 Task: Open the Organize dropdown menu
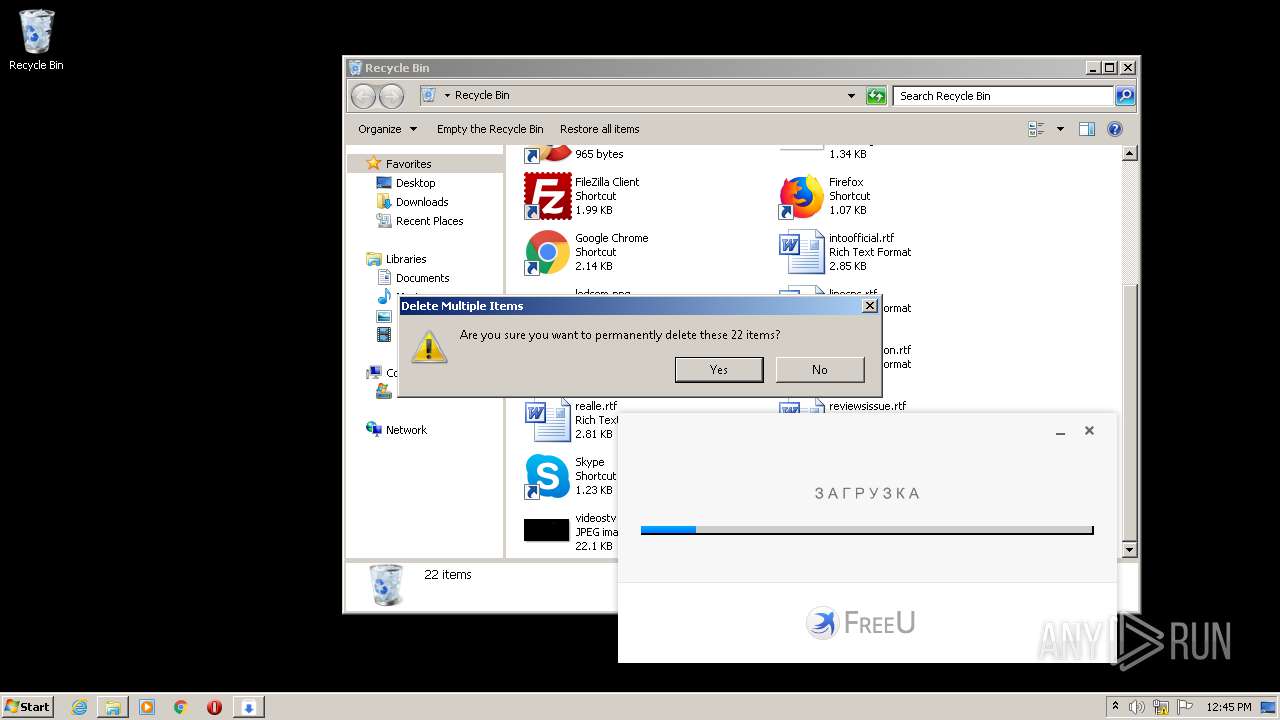[x=386, y=129]
